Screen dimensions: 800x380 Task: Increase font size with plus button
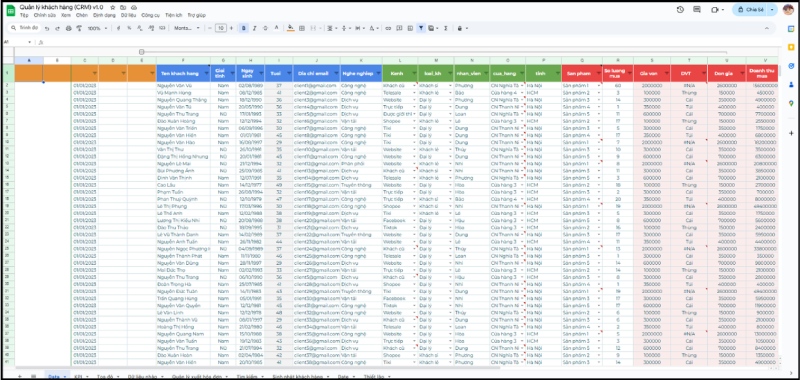(232, 29)
